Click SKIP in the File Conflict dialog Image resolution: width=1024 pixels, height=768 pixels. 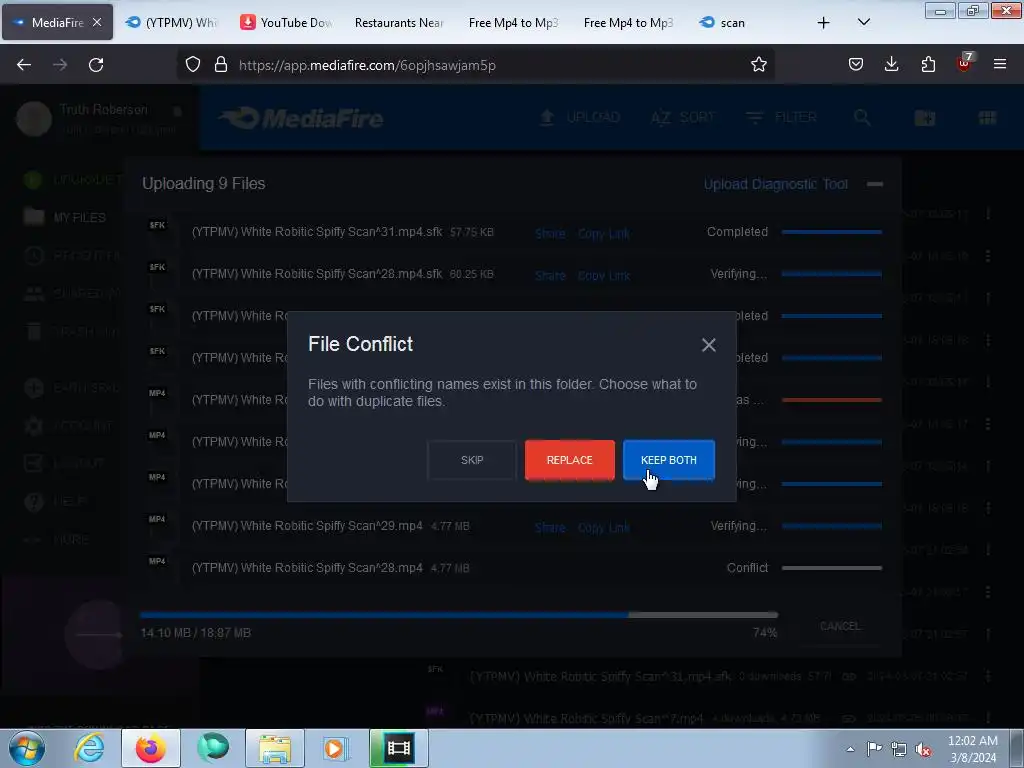[x=472, y=460]
